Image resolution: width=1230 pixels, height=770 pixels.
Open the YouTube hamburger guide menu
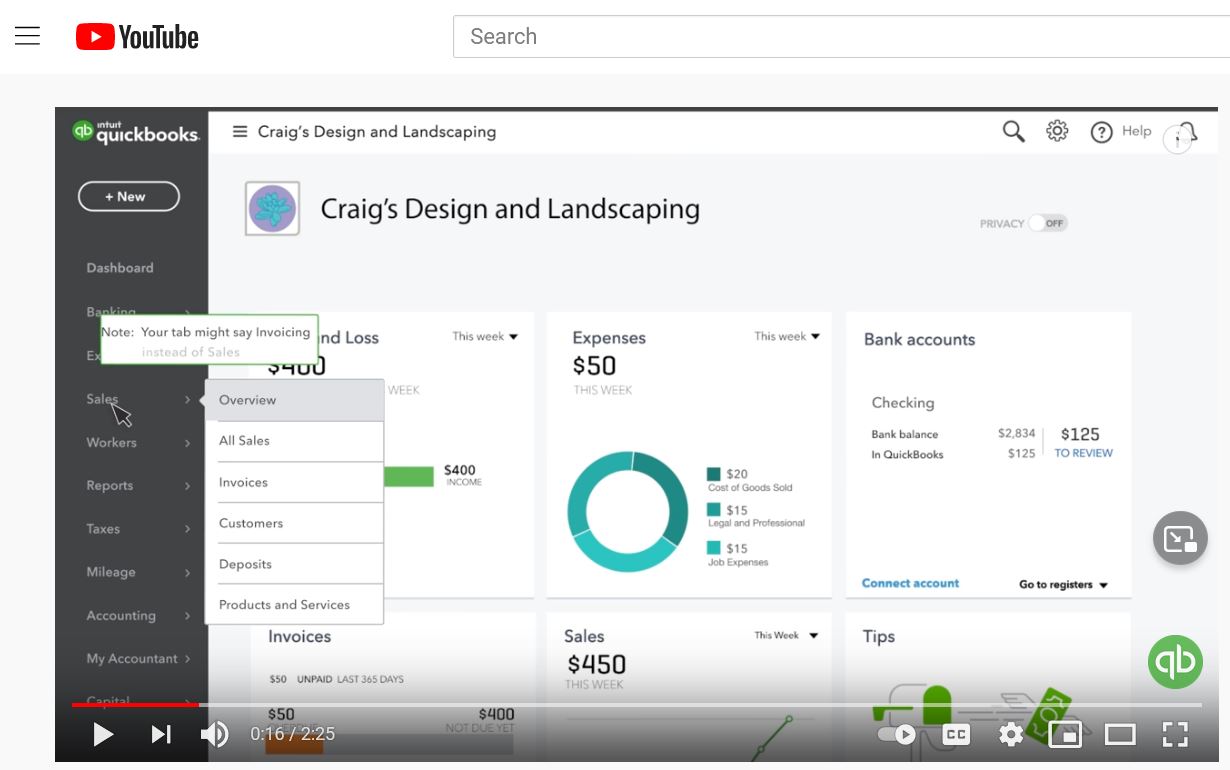(x=27, y=37)
